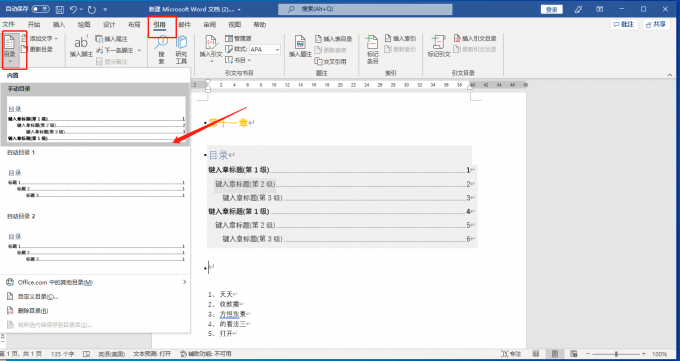Open the 批注 comments pane
Screen dimensions: 680x361
(x=624, y=24)
